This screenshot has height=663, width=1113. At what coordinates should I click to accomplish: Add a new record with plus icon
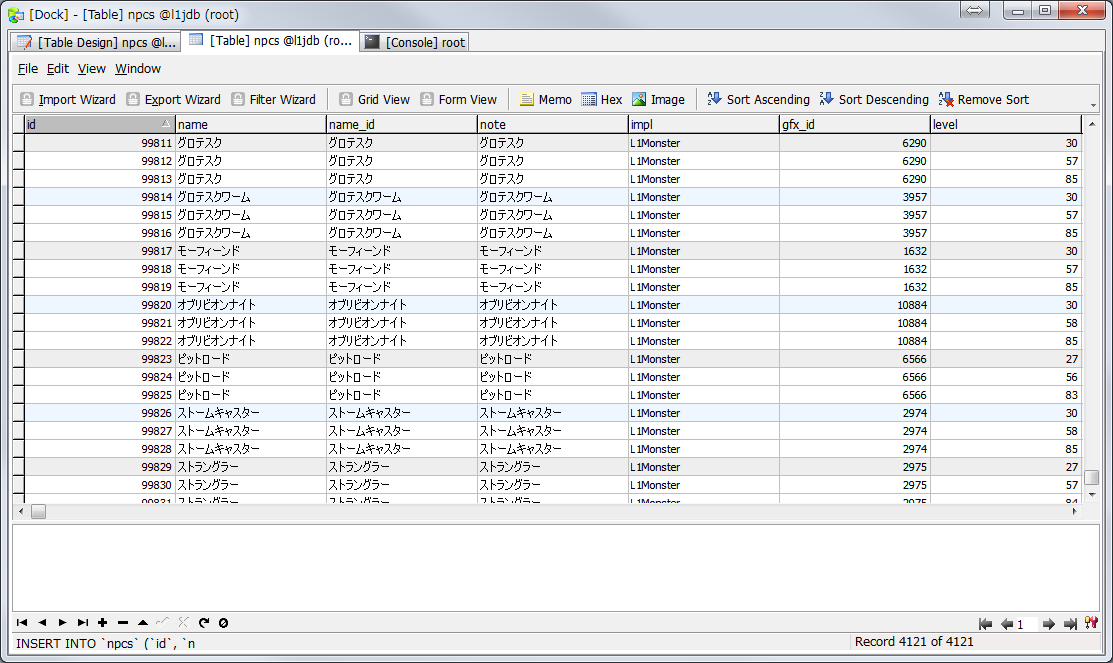pyautogui.click(x=103, y=623)
